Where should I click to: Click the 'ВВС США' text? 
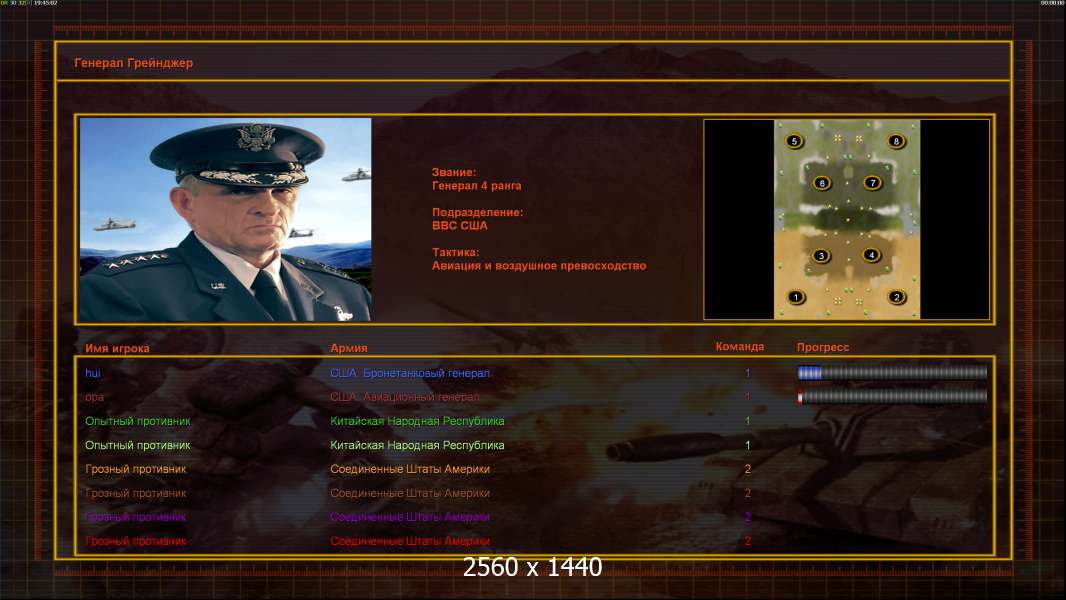point(460,226)
